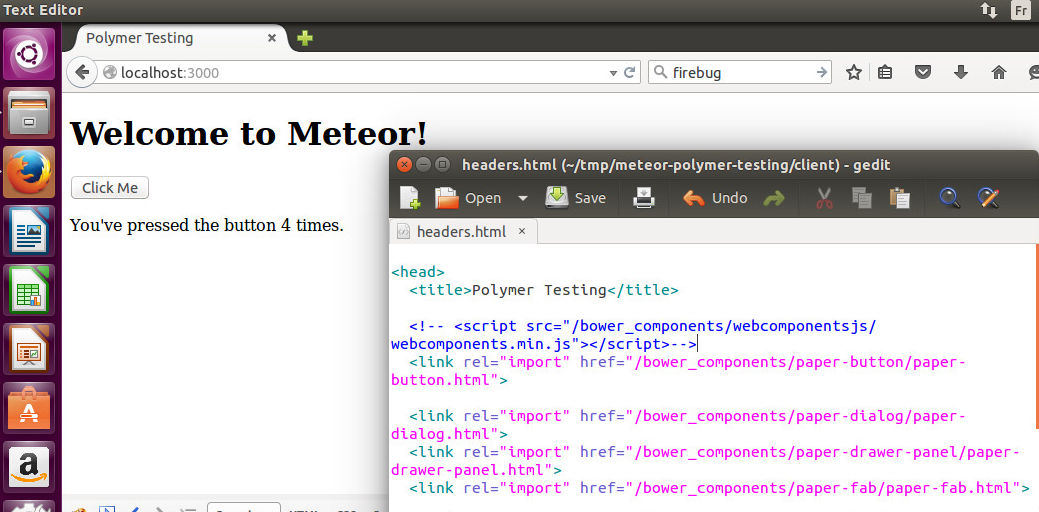
Task: Click the webcomponents.min.js text line
Action: pos(544,344)
